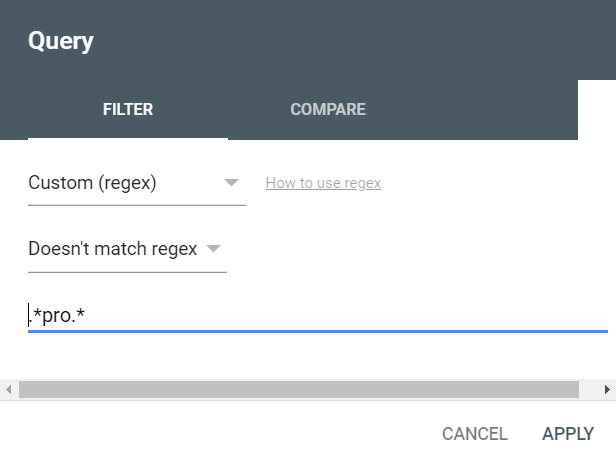Expand the Doesn't match regex dropdown
This screenshot has height=464, width=616.
click(x=126, y=249)
